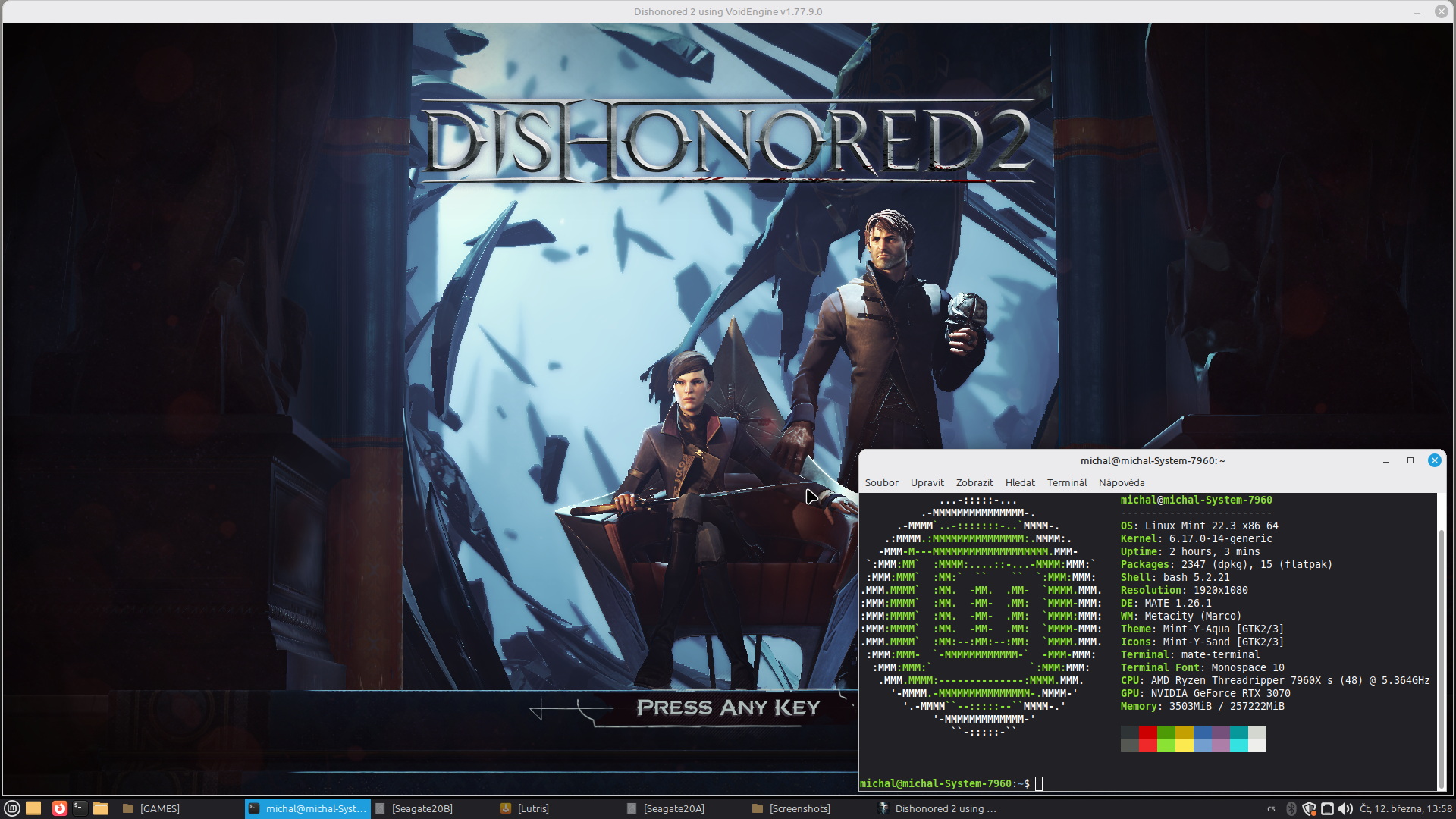
Task: Launch terminal from panel launcher icon
Action: point(80,808)
